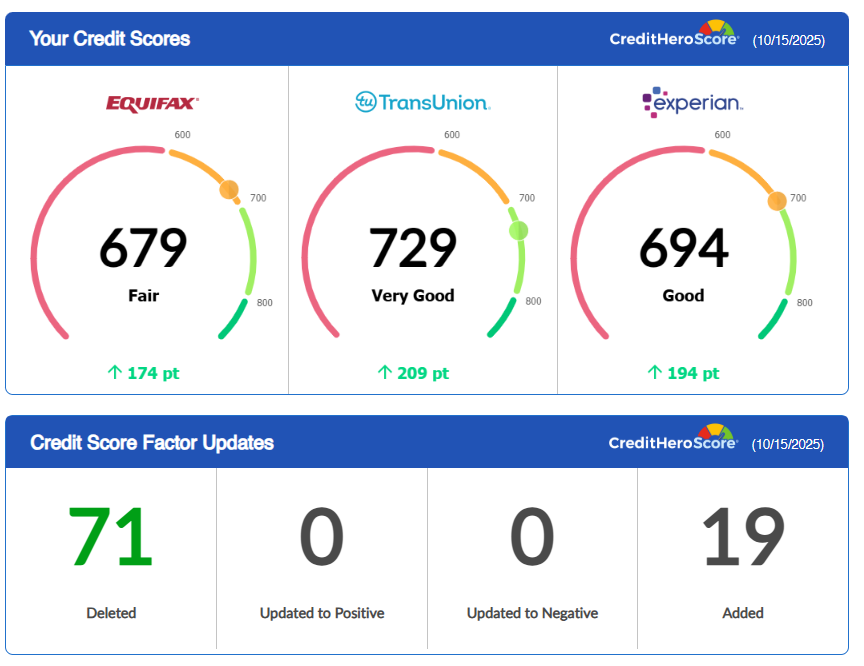
Task: Click the green up arrow beside 194 pt
Action: tap(655, 373)
